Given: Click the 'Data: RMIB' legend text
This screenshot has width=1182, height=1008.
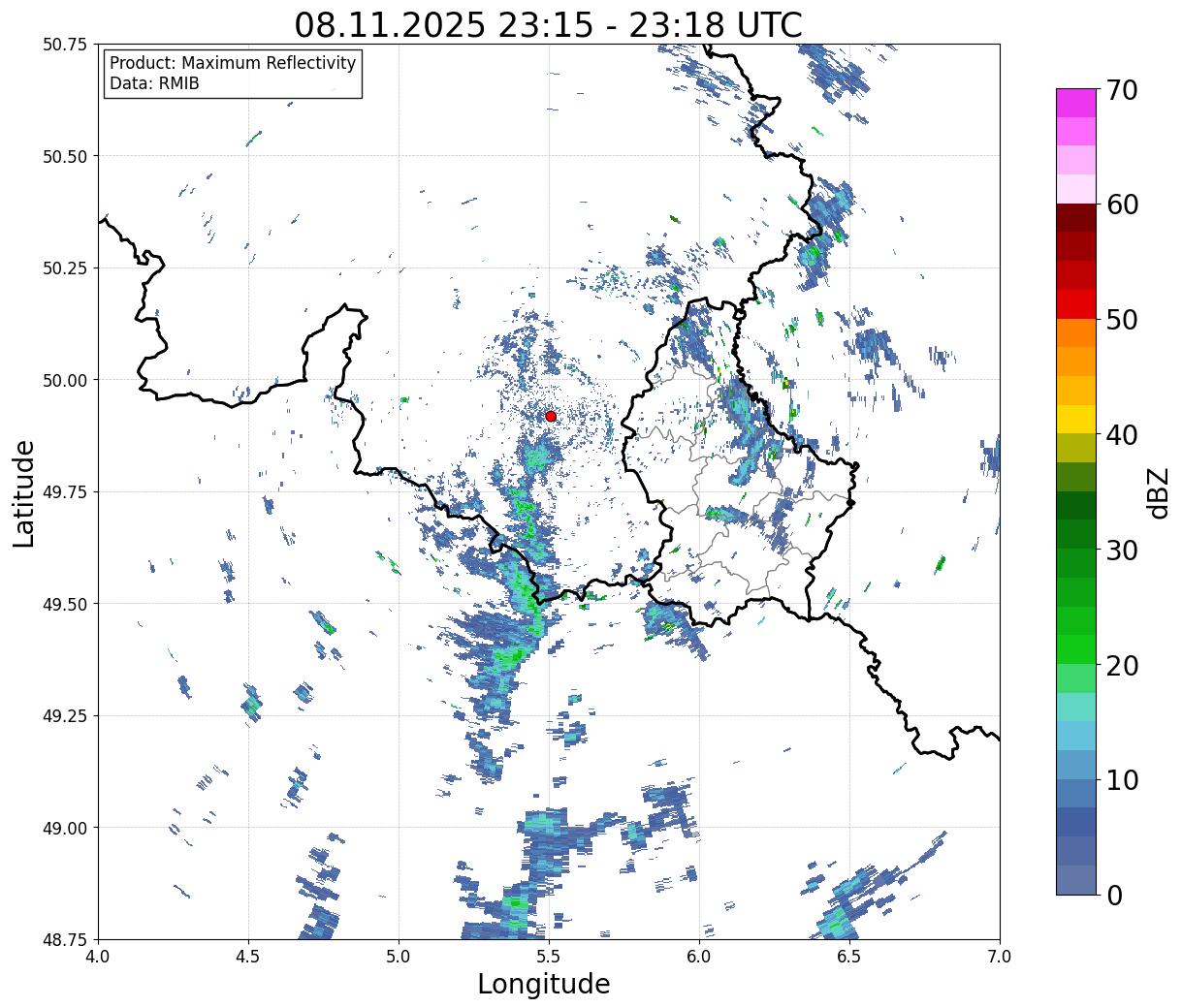Looking at the screenshot, I should point(154,84).
